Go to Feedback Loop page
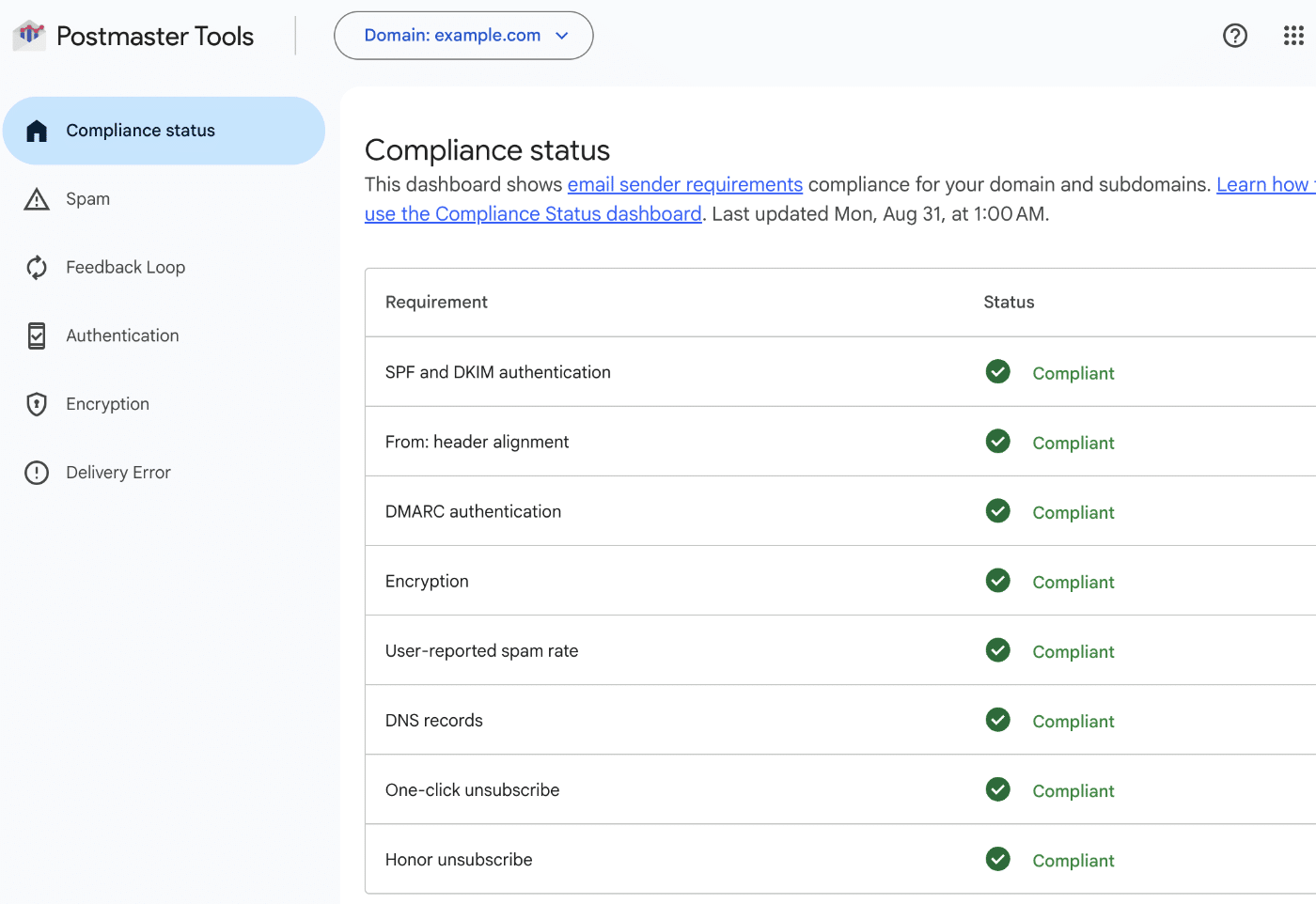Screen dimensions: 1316x904 coord(126,268)
